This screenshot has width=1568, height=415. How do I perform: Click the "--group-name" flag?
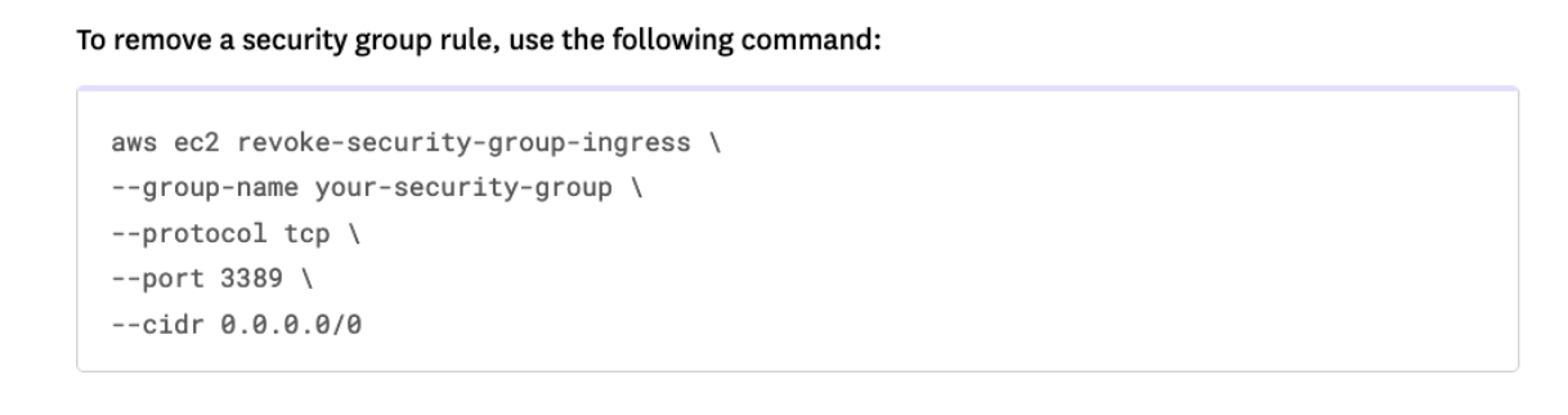pos(204,188)
